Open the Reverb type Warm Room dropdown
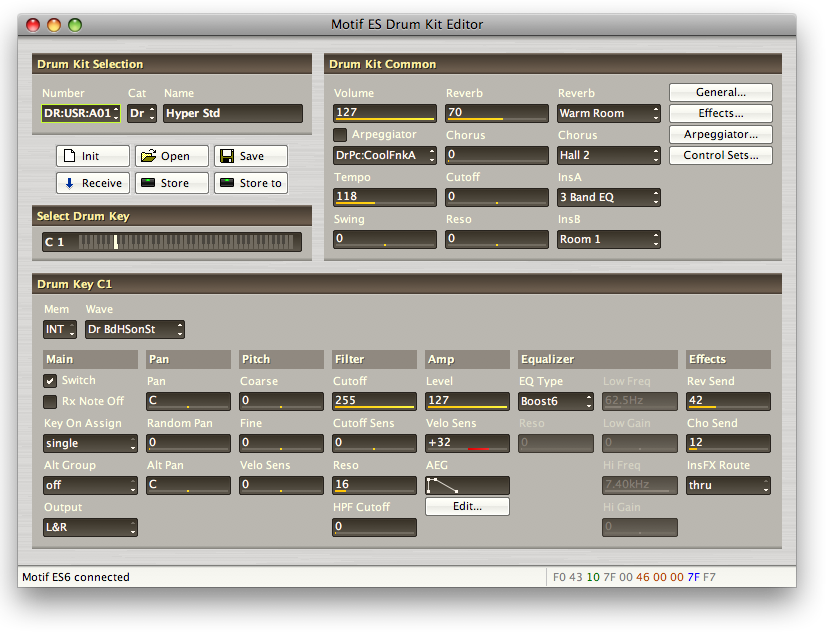 pyautogui.click(x=608, y=113)
